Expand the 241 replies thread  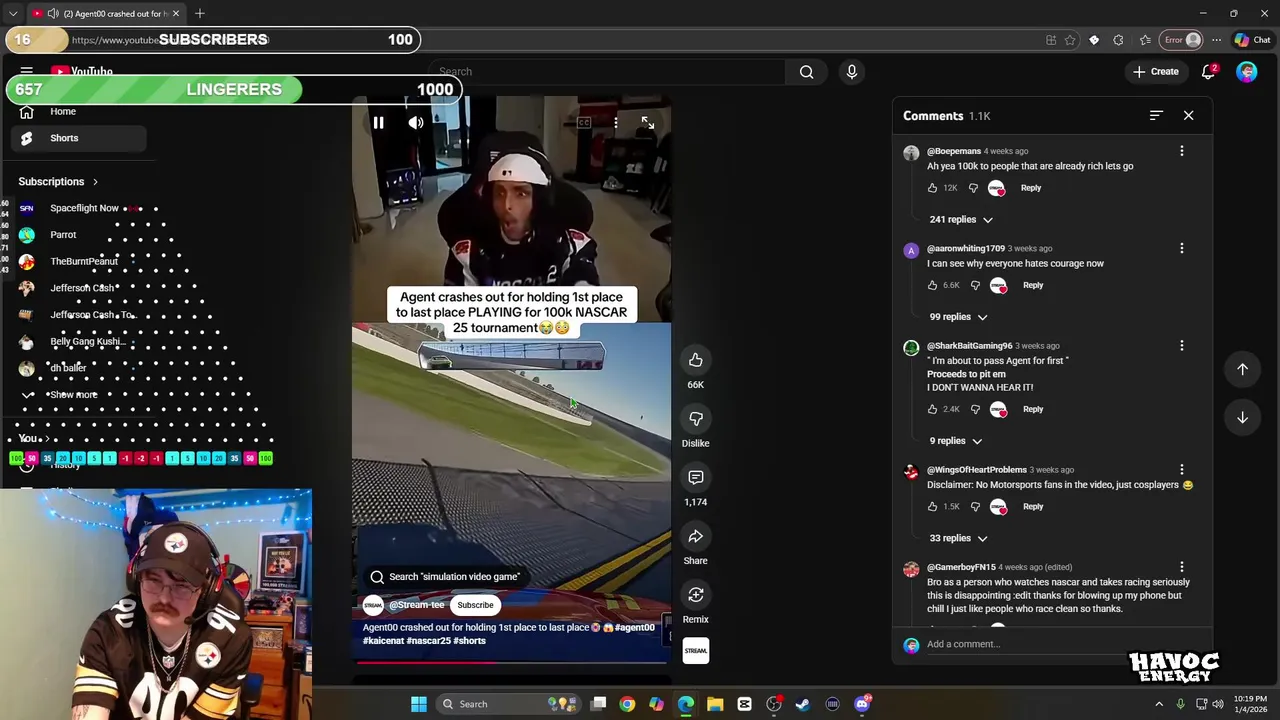(x=961, y=220)
